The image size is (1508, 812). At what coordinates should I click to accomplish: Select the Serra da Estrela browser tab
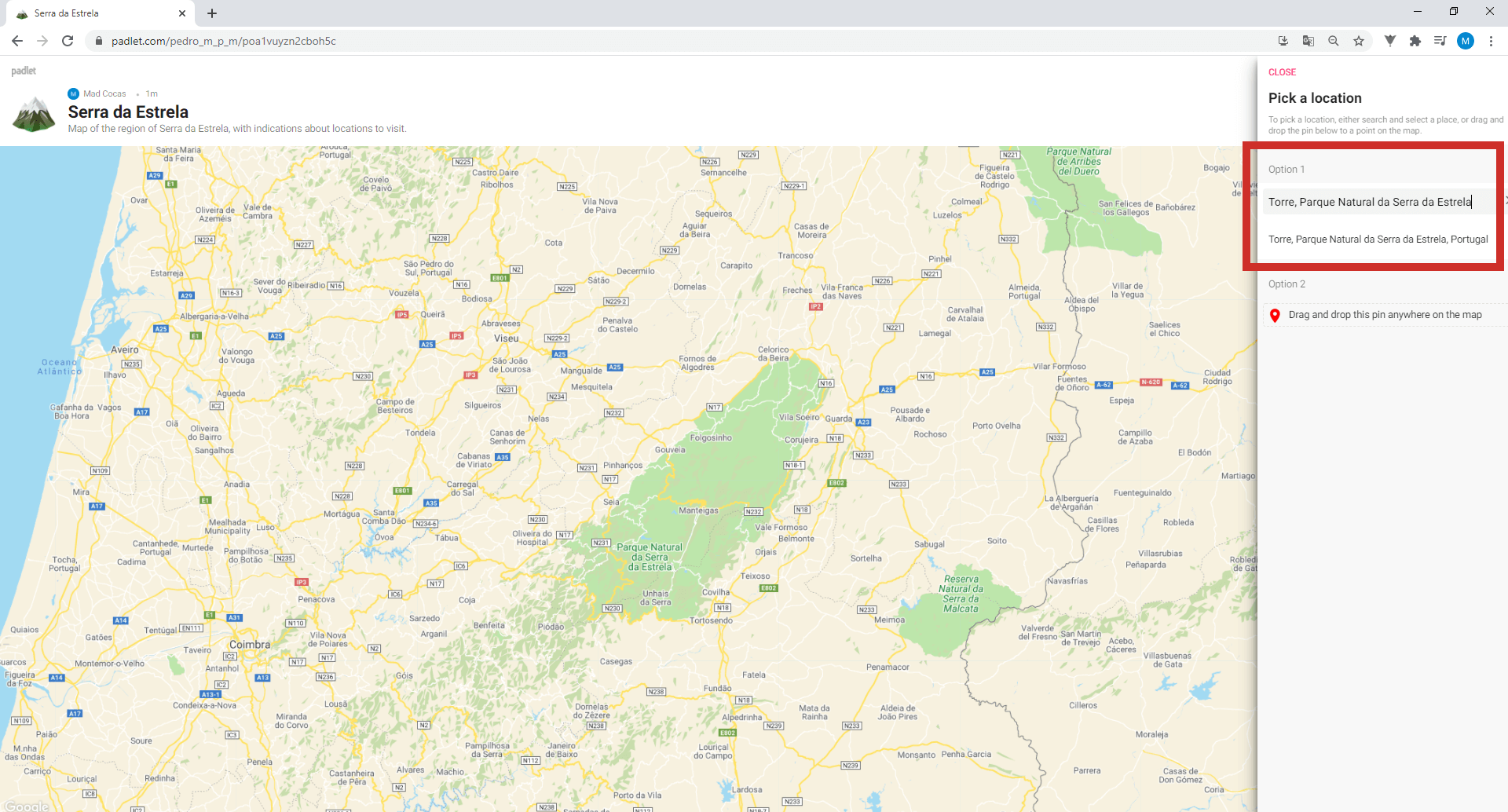(x=101, y=13)
